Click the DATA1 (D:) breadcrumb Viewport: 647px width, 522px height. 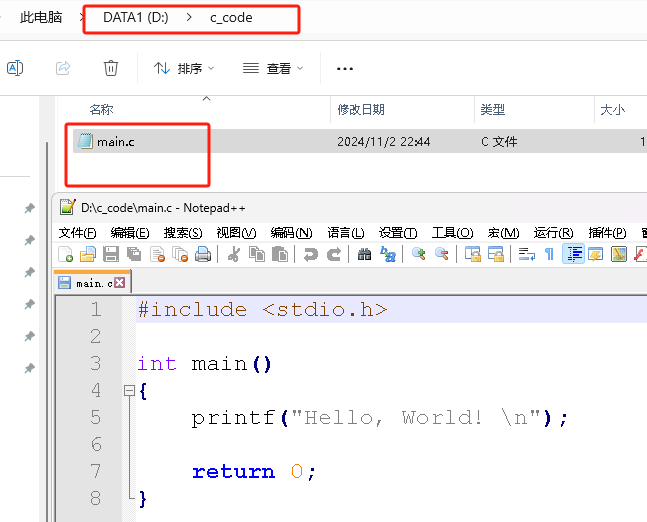[136, 17]
